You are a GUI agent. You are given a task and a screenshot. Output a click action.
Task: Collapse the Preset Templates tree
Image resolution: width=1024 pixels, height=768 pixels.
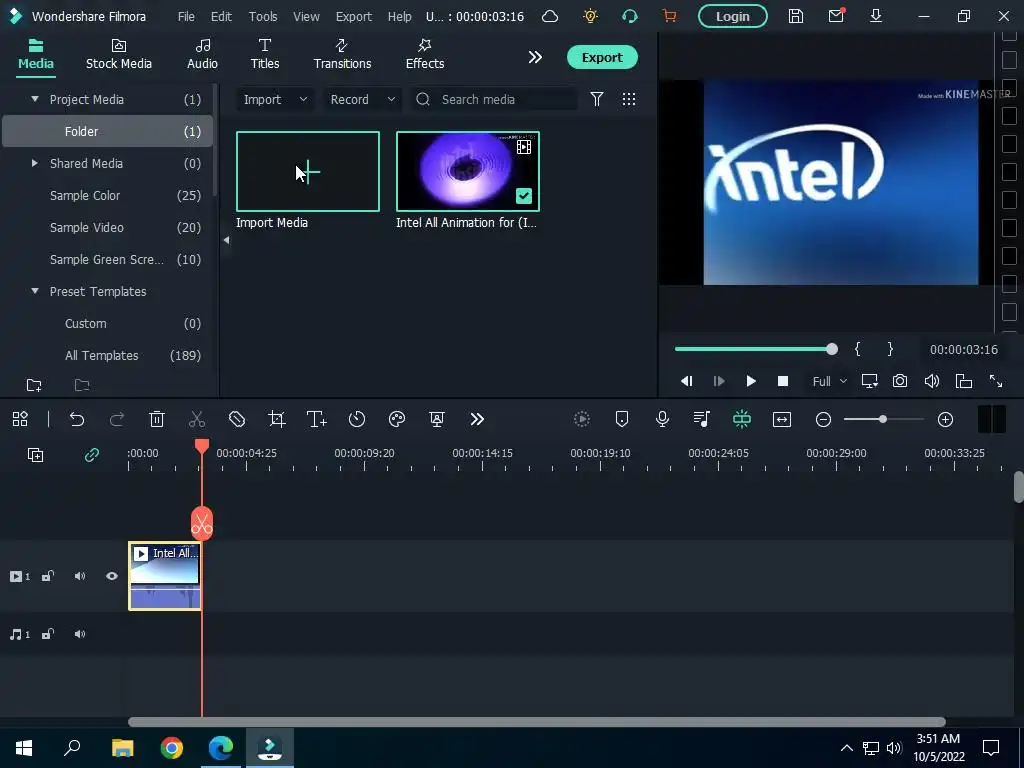[35, 291]
